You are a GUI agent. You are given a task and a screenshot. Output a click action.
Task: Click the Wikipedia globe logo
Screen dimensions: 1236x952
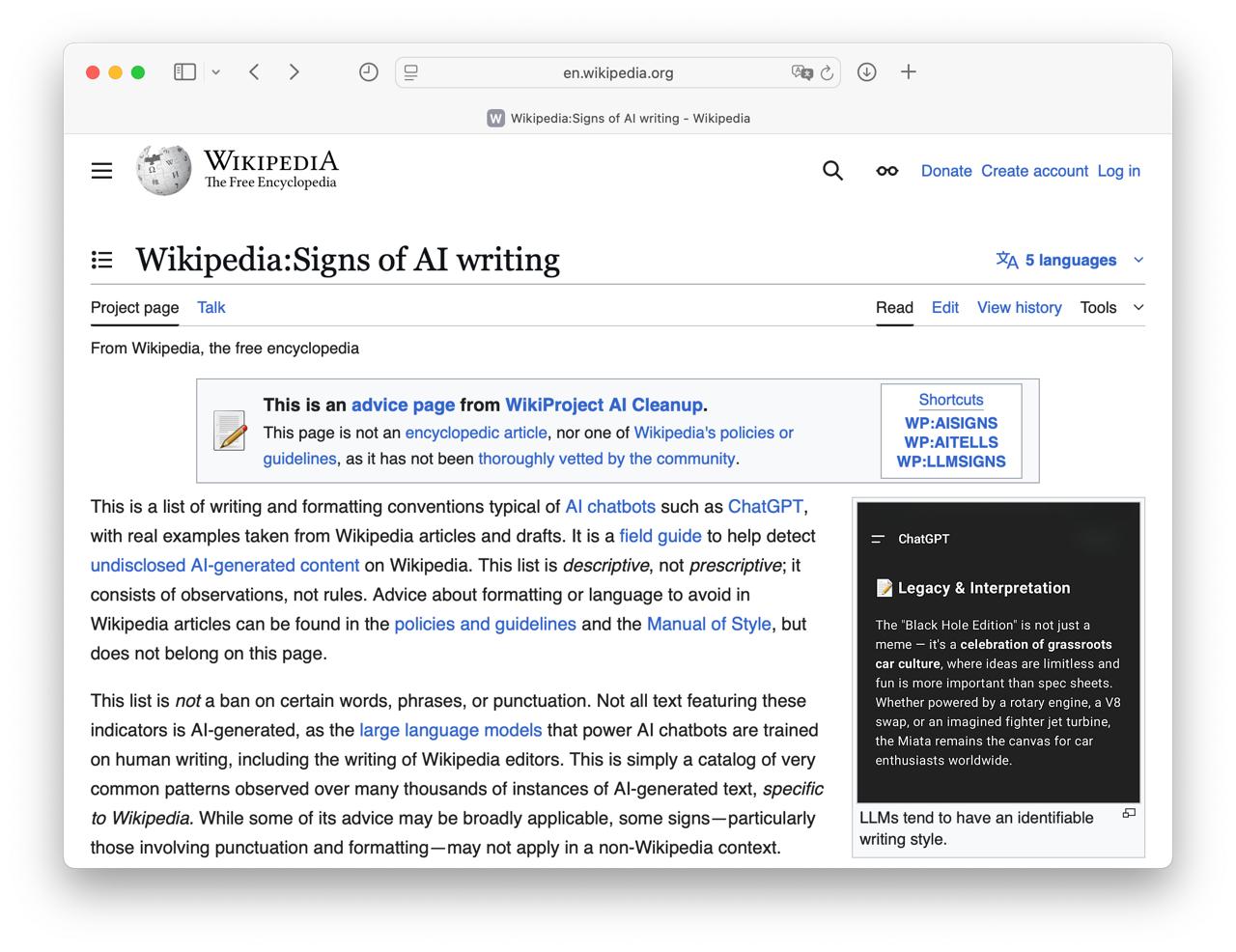(162, 169)
